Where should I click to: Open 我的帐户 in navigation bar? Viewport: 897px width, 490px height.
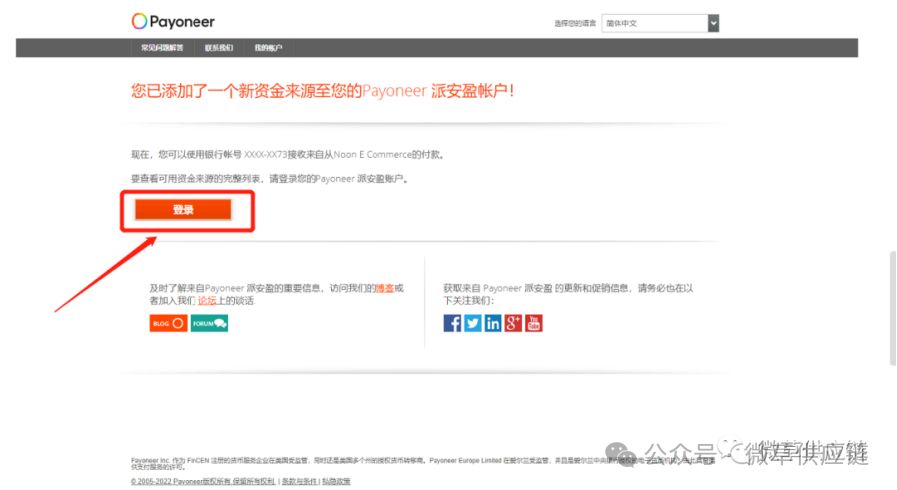click(x=268, y=48)
